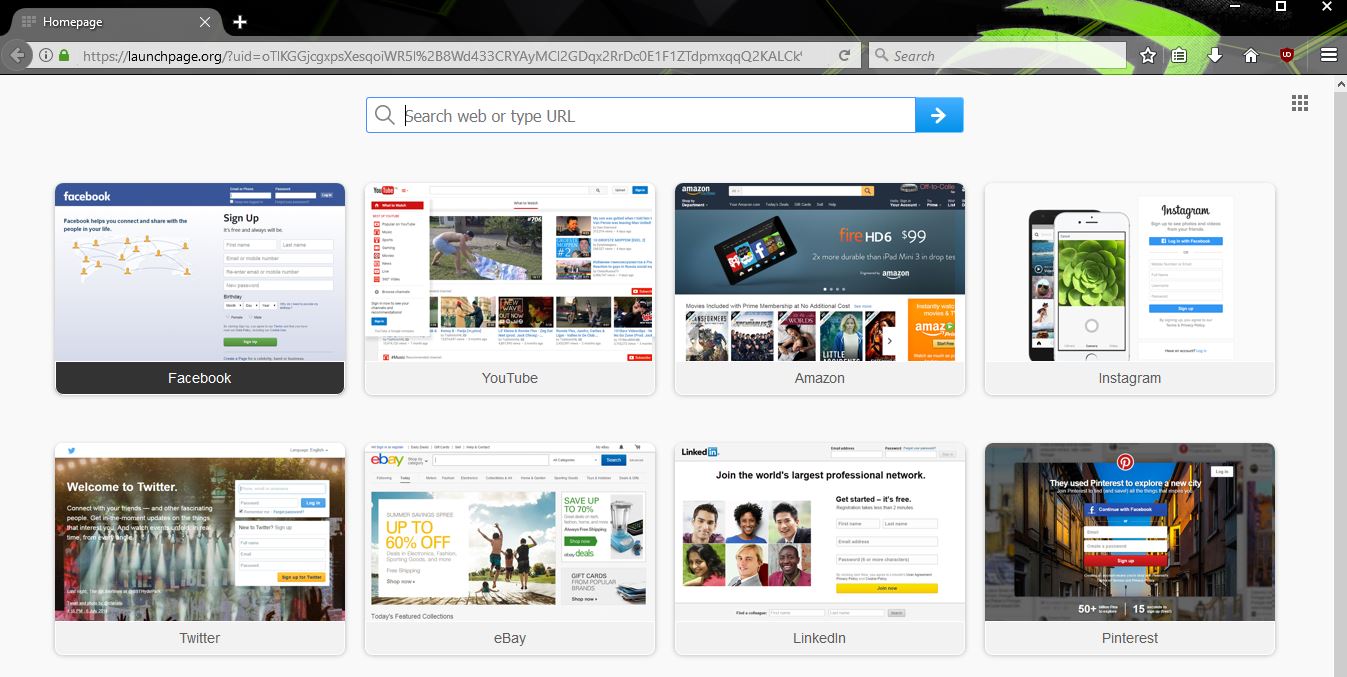1347x677 pixels.
Task: Open the downloads arrow icon
Action: point(1215,56)
